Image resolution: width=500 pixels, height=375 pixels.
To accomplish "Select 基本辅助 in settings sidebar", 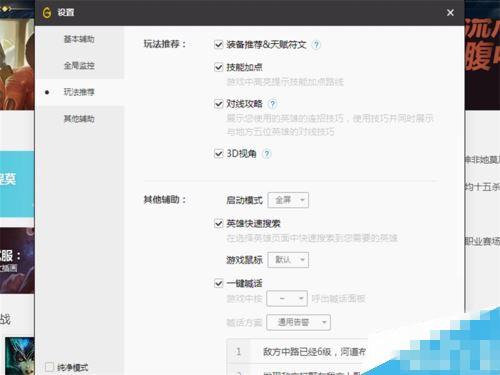I will (x=79, y=39).
